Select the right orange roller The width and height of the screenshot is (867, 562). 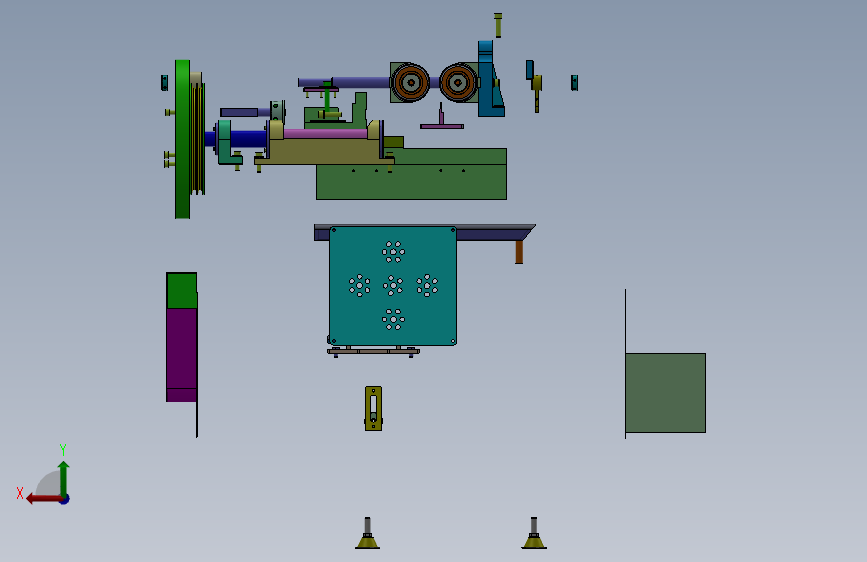point(458,82)
